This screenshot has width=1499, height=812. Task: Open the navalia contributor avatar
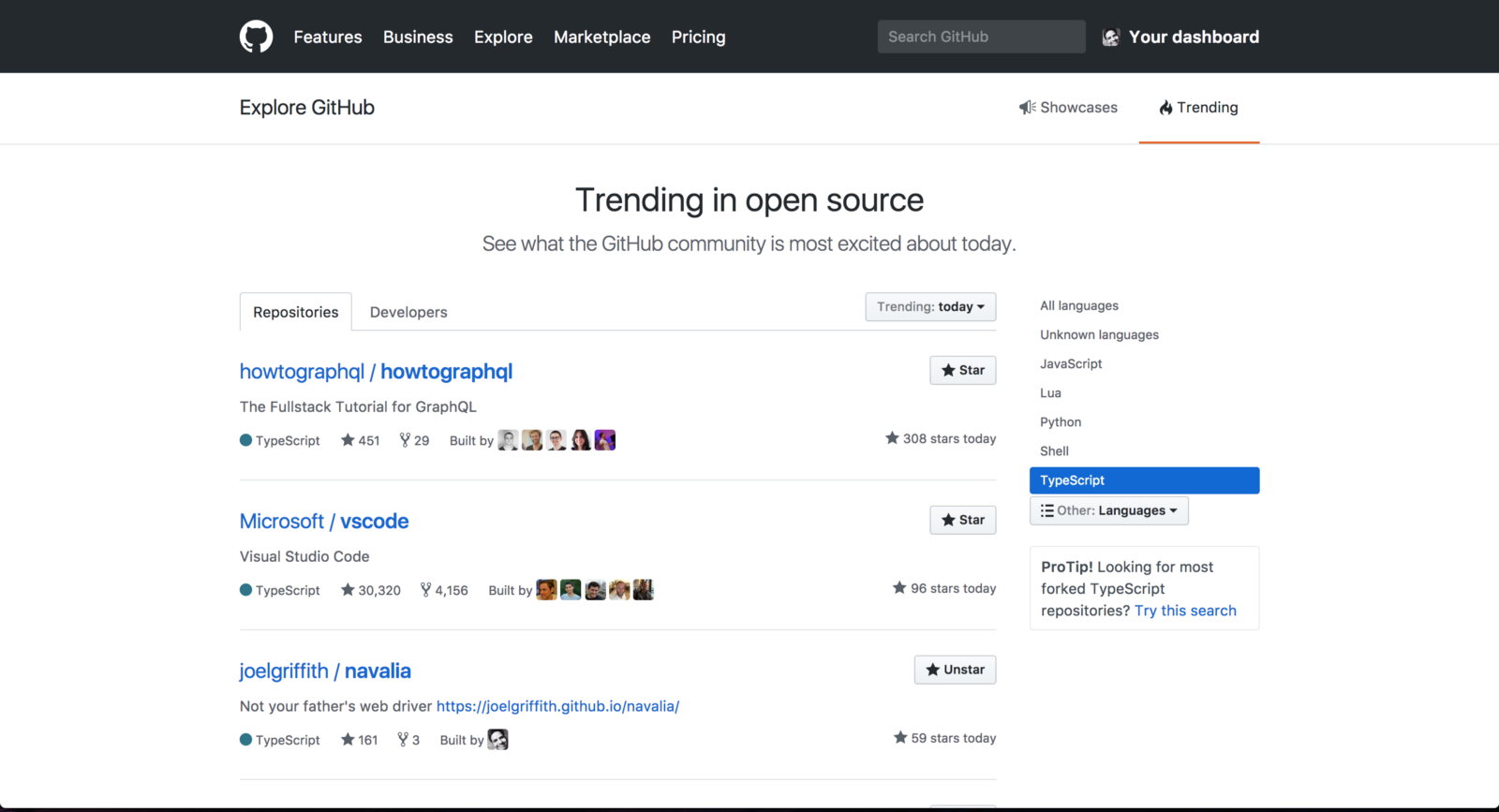[498, 740]
